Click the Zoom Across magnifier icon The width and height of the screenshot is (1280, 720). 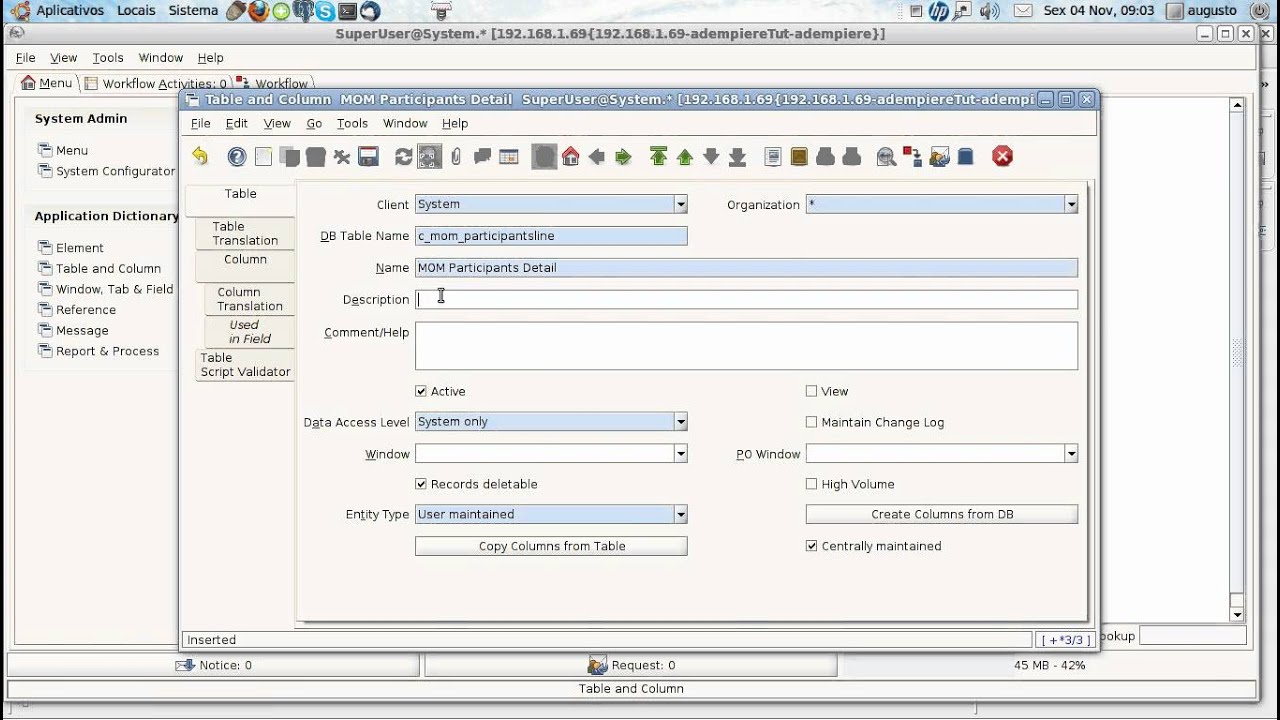(886, 156)
